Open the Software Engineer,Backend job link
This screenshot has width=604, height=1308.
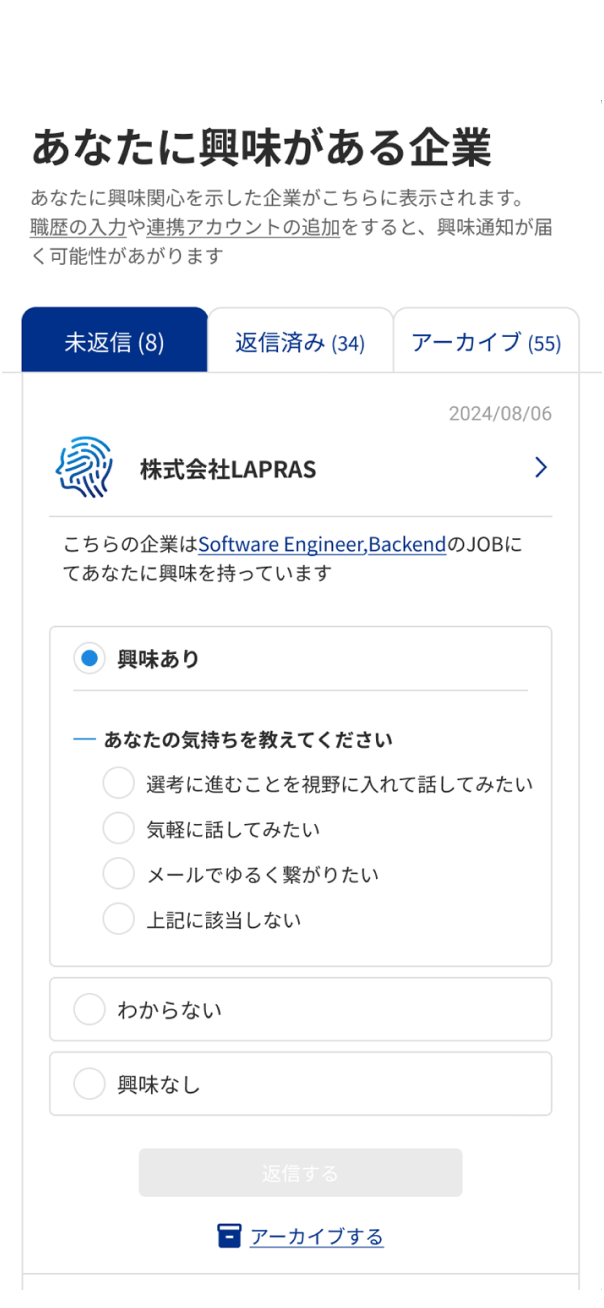point(321,545)
